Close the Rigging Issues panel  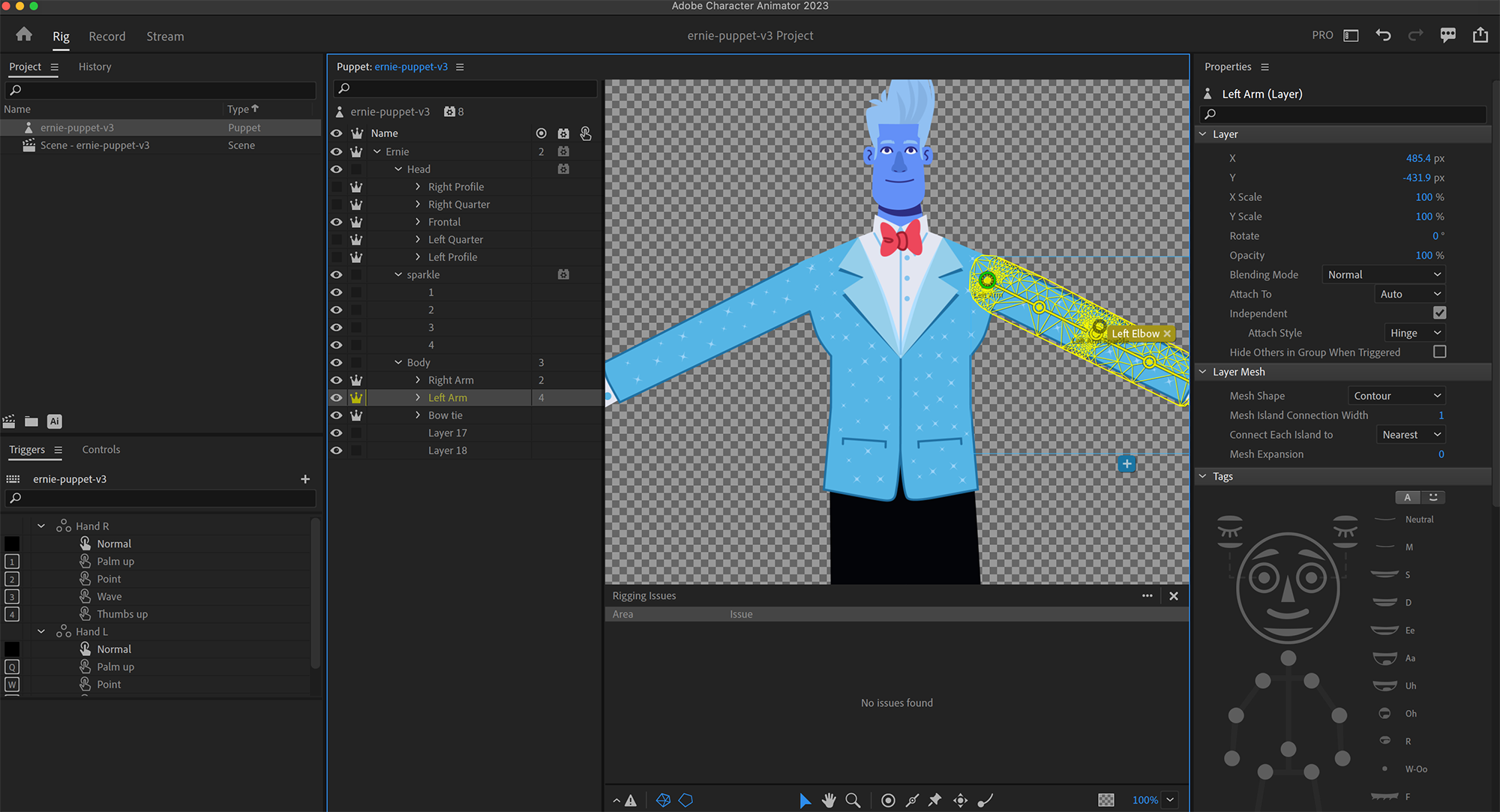(1174, 596)
